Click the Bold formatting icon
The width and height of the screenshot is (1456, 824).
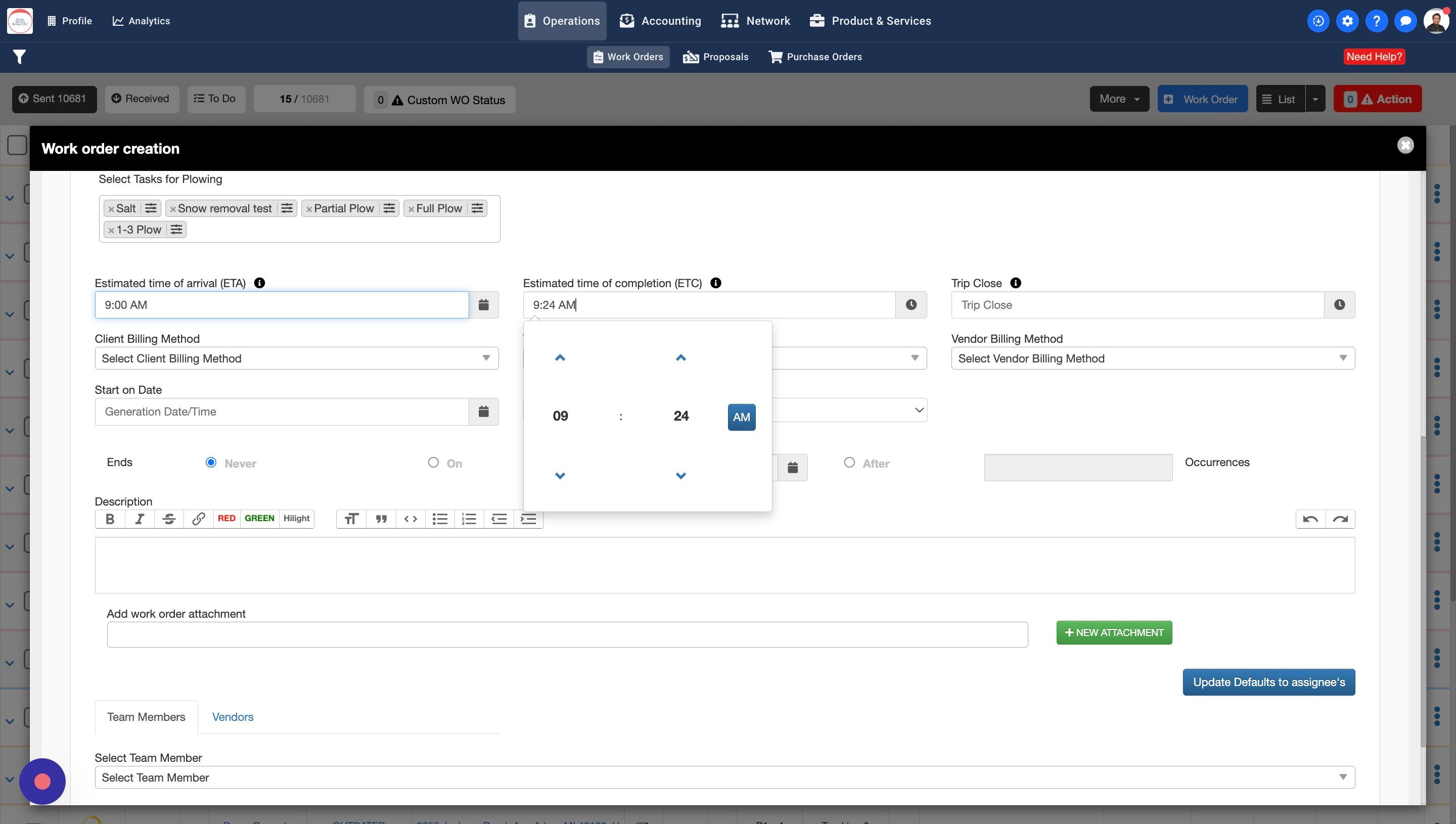pyautogui.click(x=110, y=519)
